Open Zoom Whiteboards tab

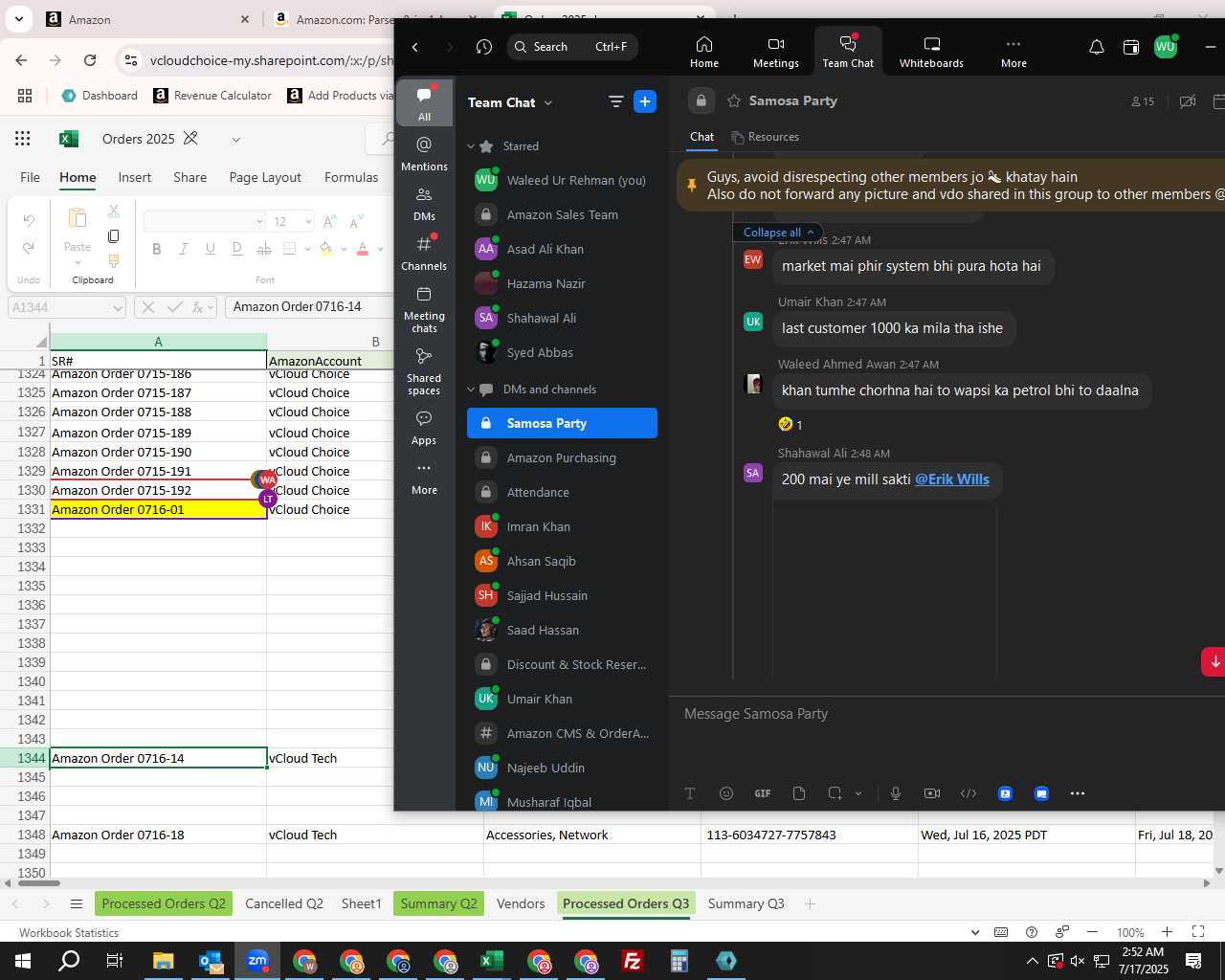click(931, 52)
